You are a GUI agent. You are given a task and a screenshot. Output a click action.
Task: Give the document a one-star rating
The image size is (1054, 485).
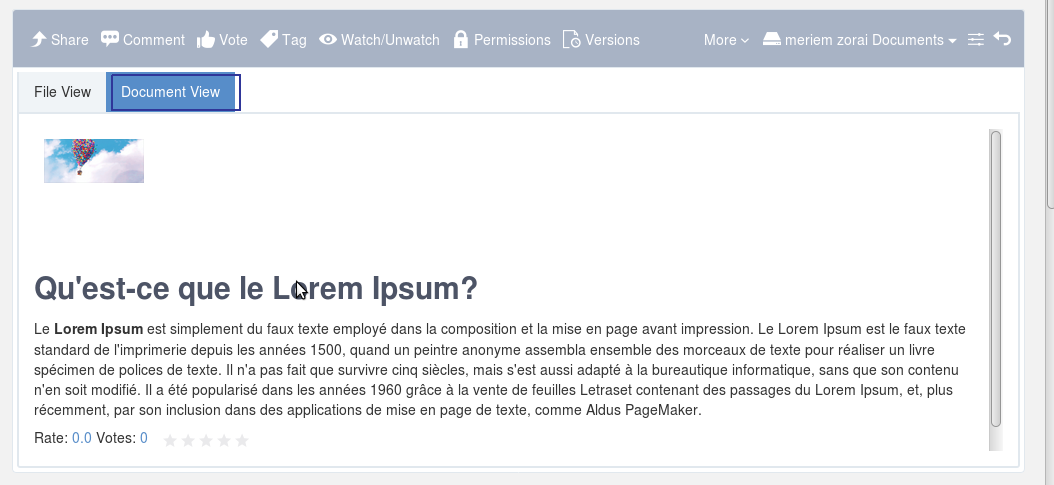(170, 440)
